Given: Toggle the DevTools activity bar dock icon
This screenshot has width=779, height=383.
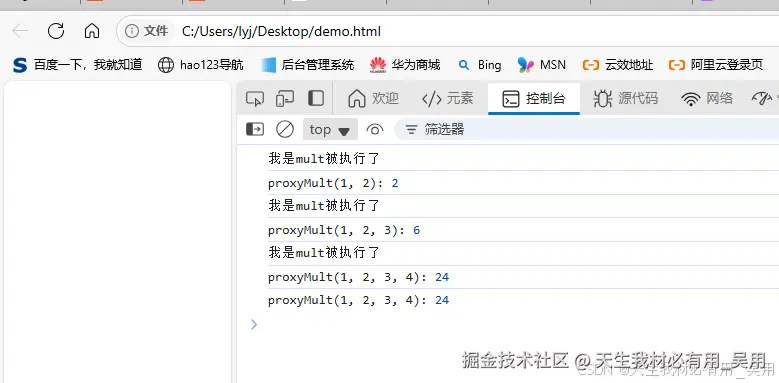Looking at the screenshot, I should coord(316,98).
